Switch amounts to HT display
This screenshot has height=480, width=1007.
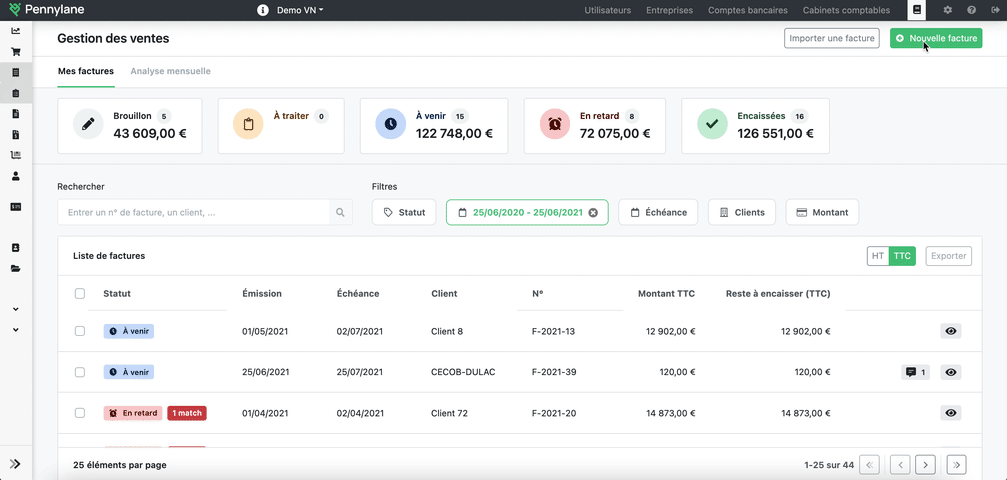pos(878,256)
